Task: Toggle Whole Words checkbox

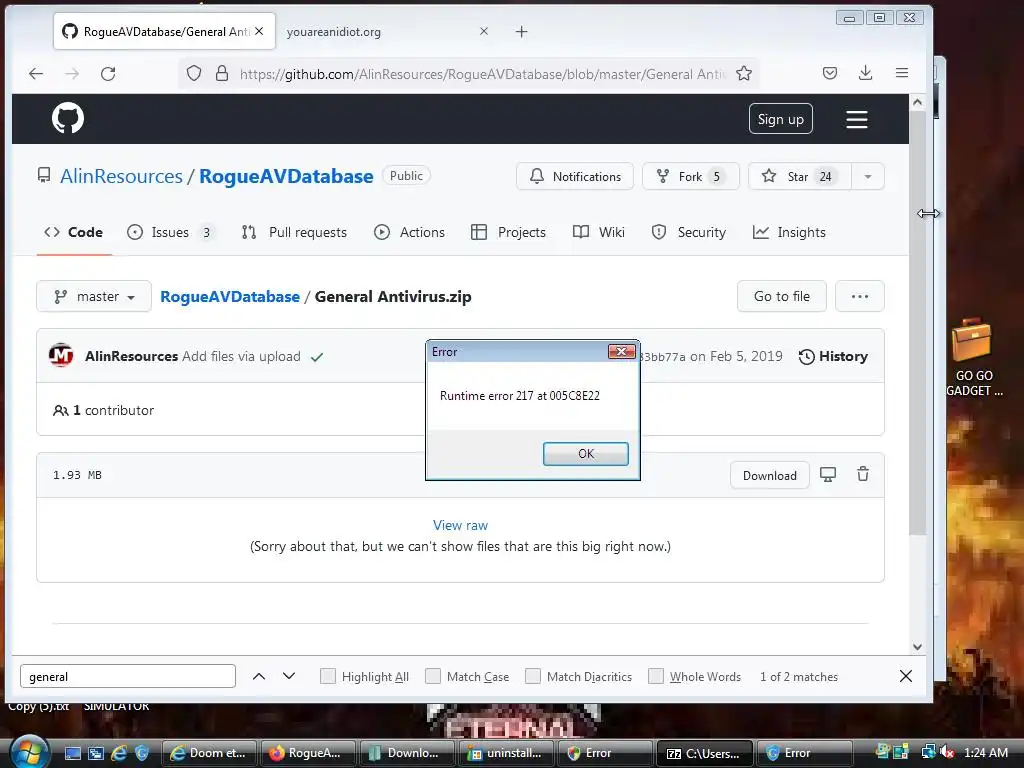Action: coord(656,676)
